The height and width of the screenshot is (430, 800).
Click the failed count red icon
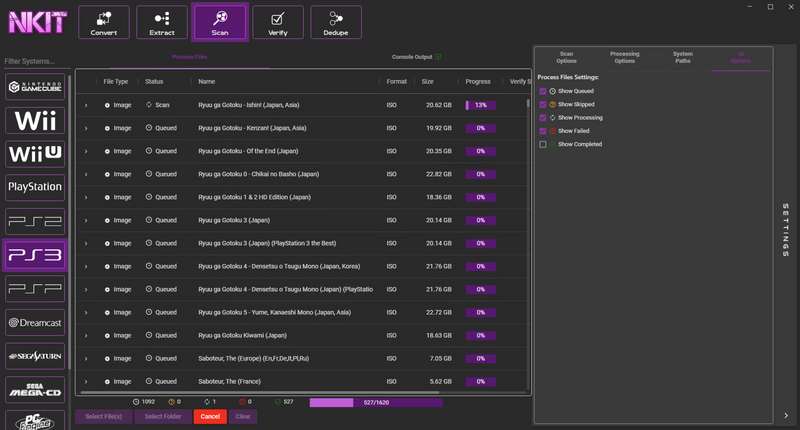[x=242, y=402]
